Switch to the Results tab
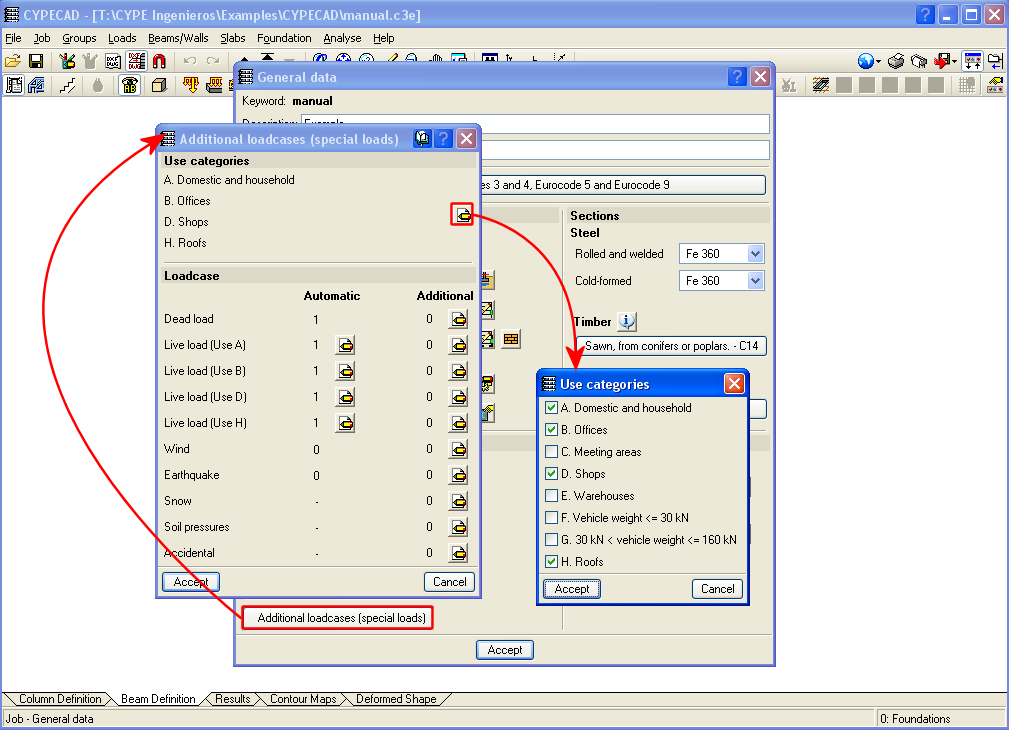 [232, 699]
